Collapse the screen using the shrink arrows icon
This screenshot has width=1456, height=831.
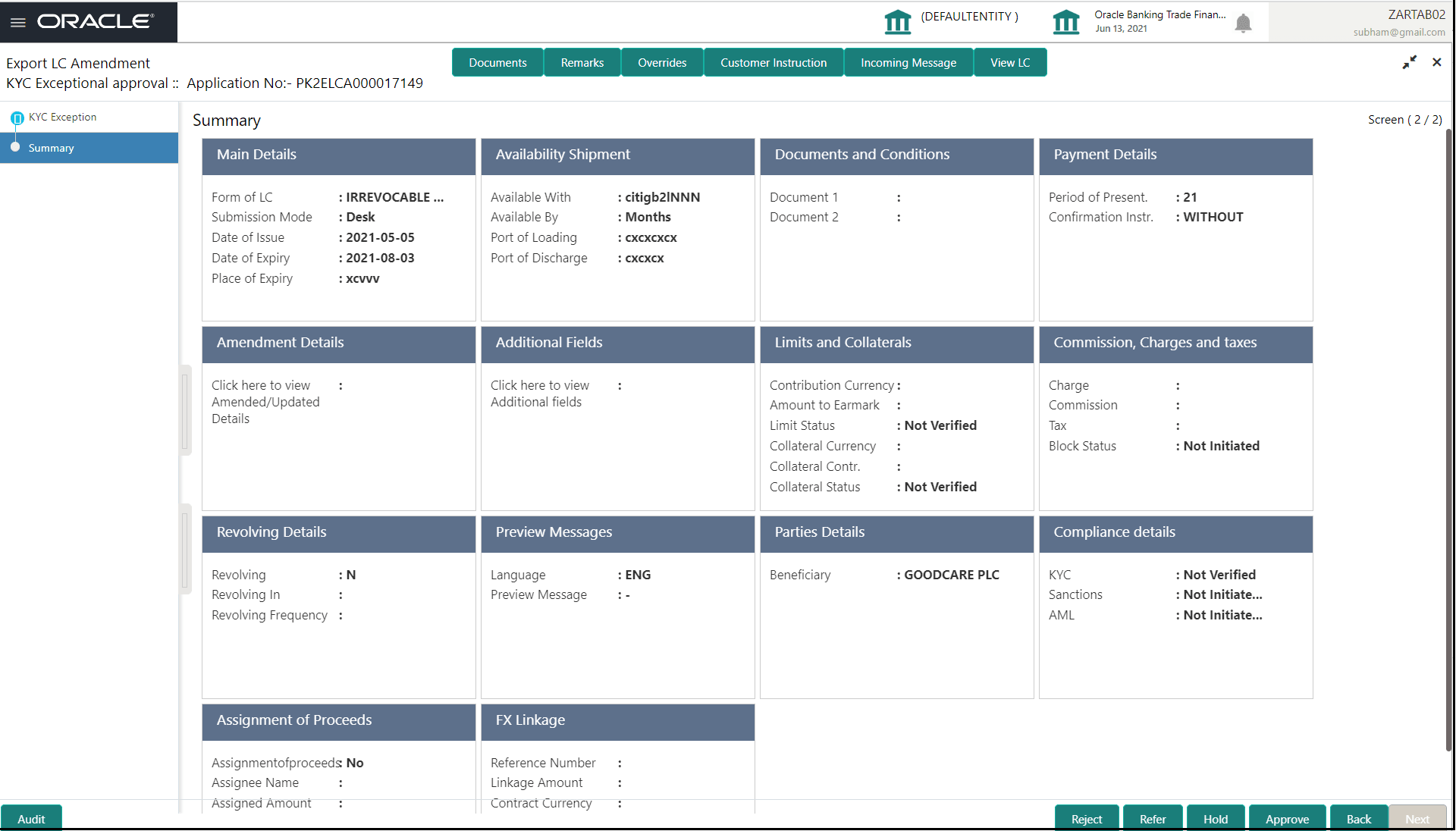pos(1409,62)
